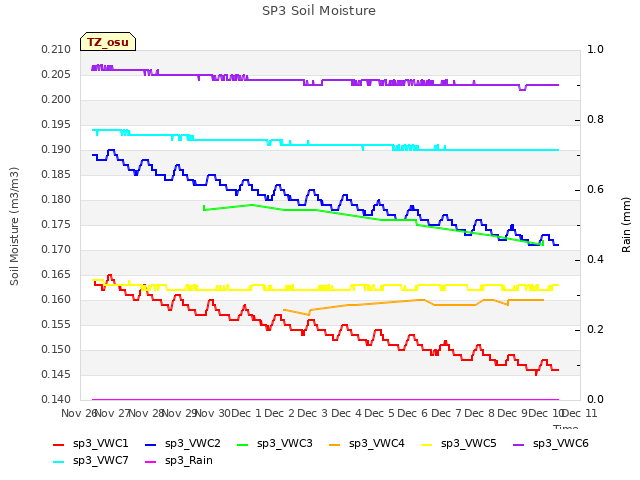
Task: Select the sp3_Rain legend entry
Action: pyautogui.click(x=179, y=461)
